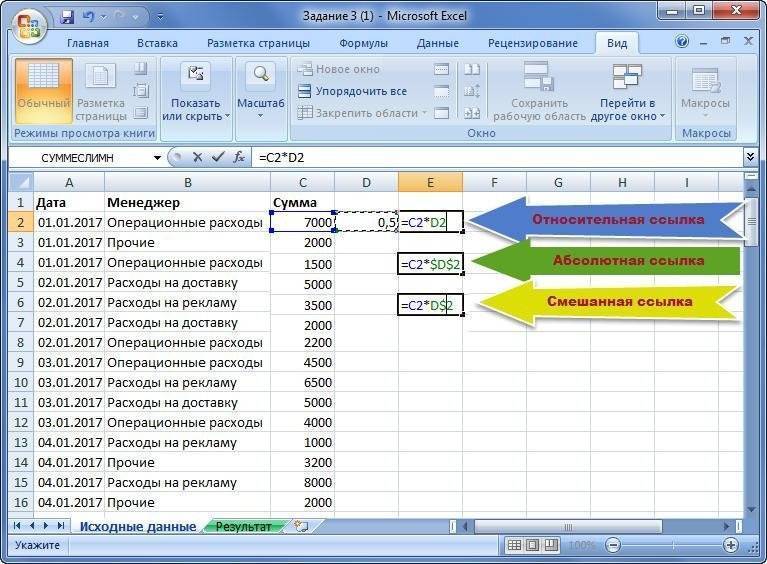Viewport: 767px width, 564px height.
Task: Insert a new worksheet via the tab icon
Action: pos(301,525)
